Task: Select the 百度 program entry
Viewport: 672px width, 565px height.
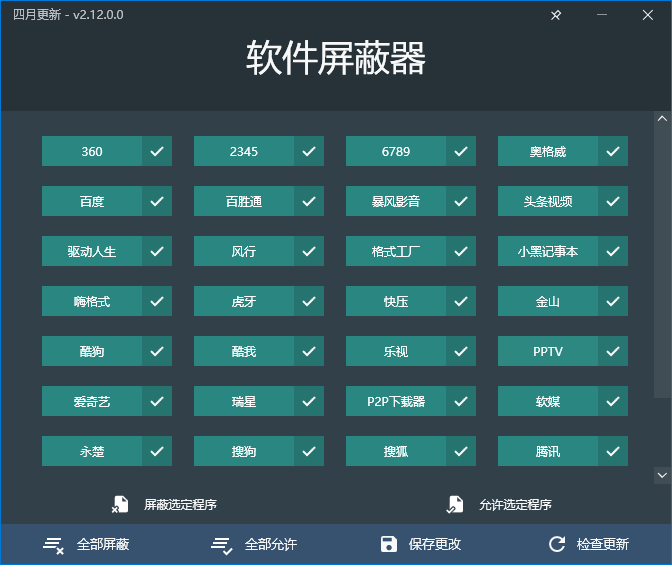Action: (92, 202)
